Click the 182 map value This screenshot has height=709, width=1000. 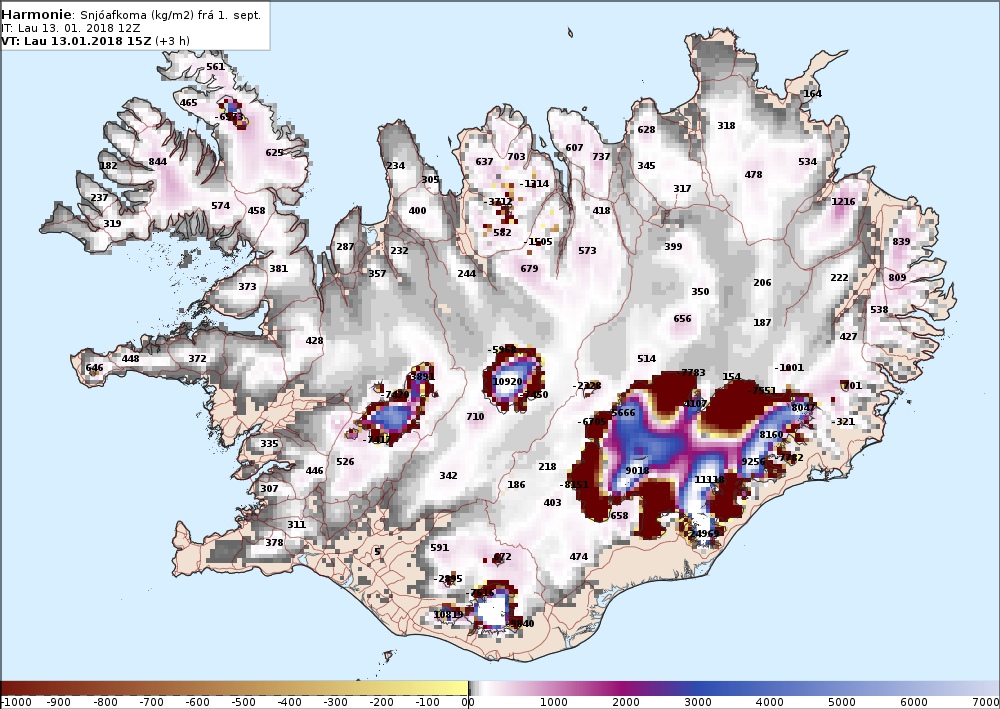[x=108, y=166]
